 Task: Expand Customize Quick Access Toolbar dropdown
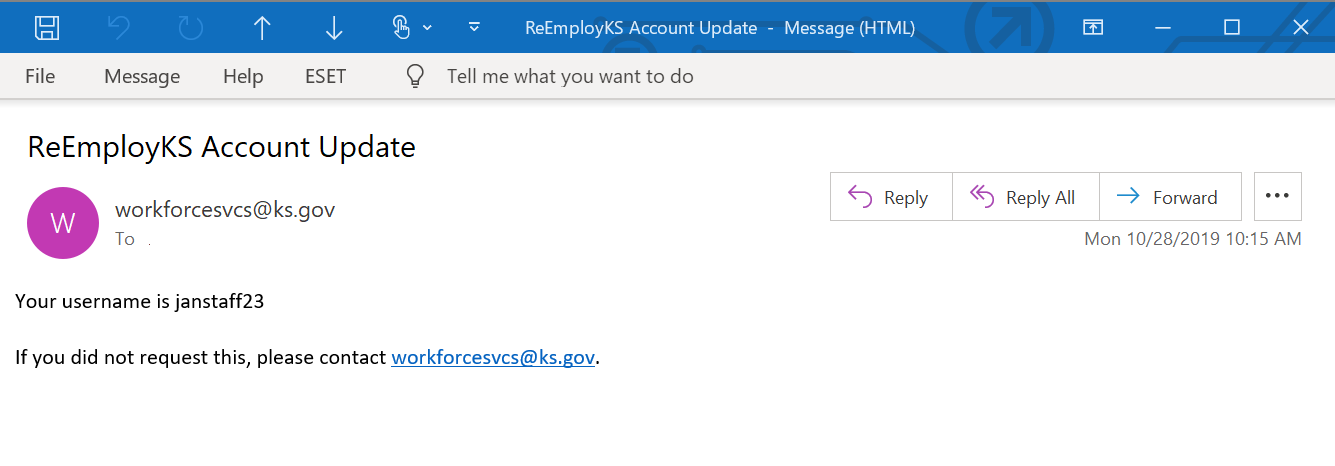[475, 28]
